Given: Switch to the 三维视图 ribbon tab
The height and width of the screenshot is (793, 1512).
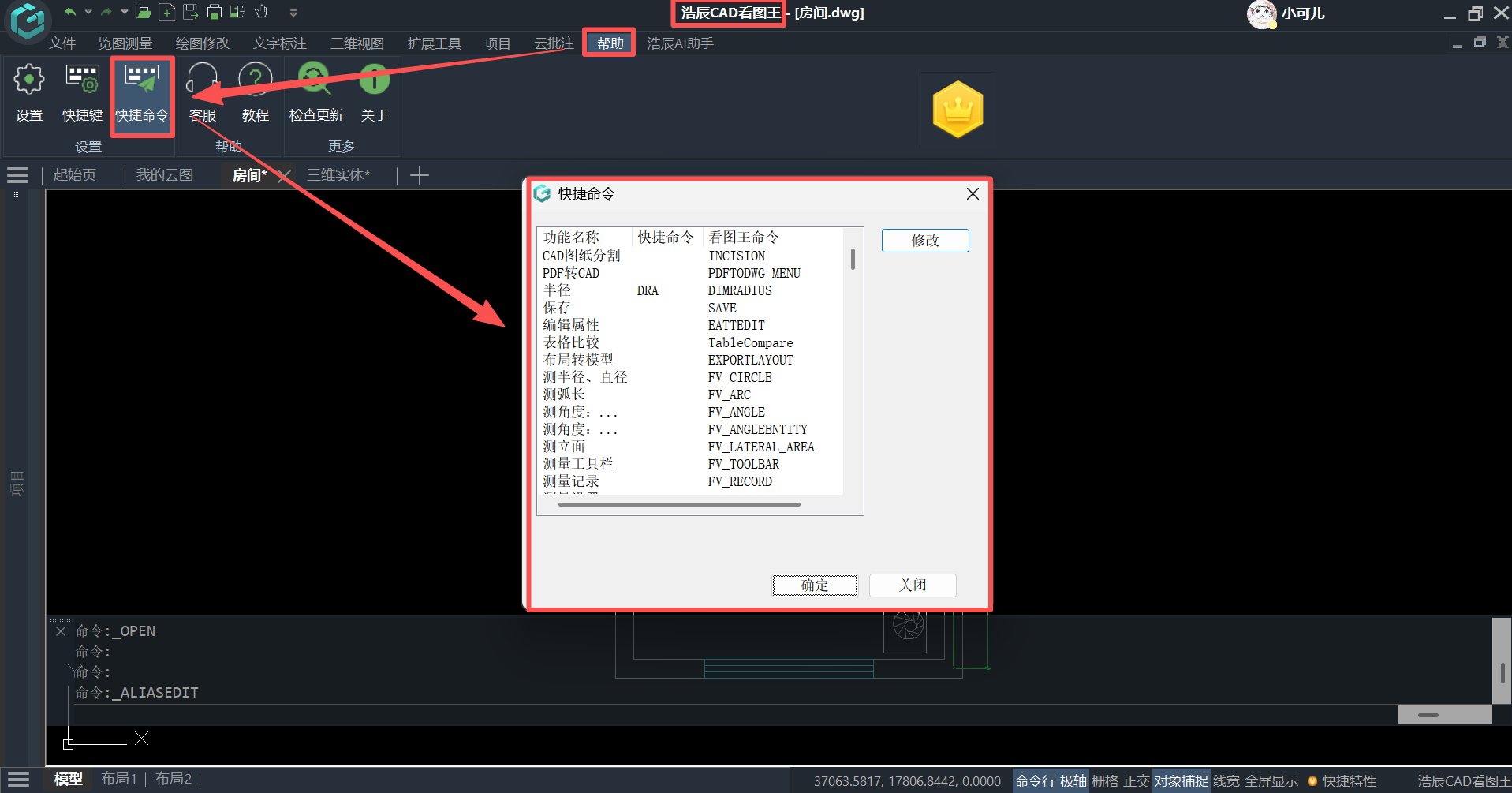Looking at the screenshot, I should pyautogui.click(x=357, y=43).
